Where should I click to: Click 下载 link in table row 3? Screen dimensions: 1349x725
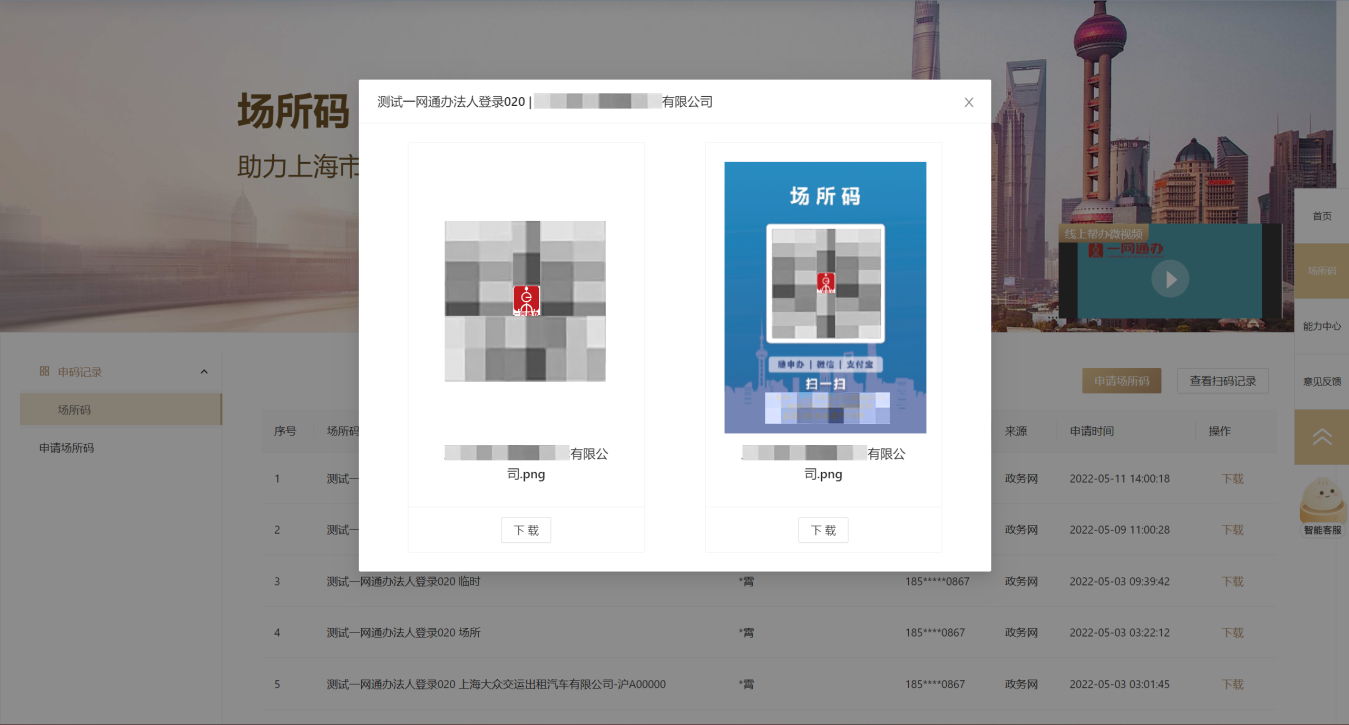[x=1232, y=582]
